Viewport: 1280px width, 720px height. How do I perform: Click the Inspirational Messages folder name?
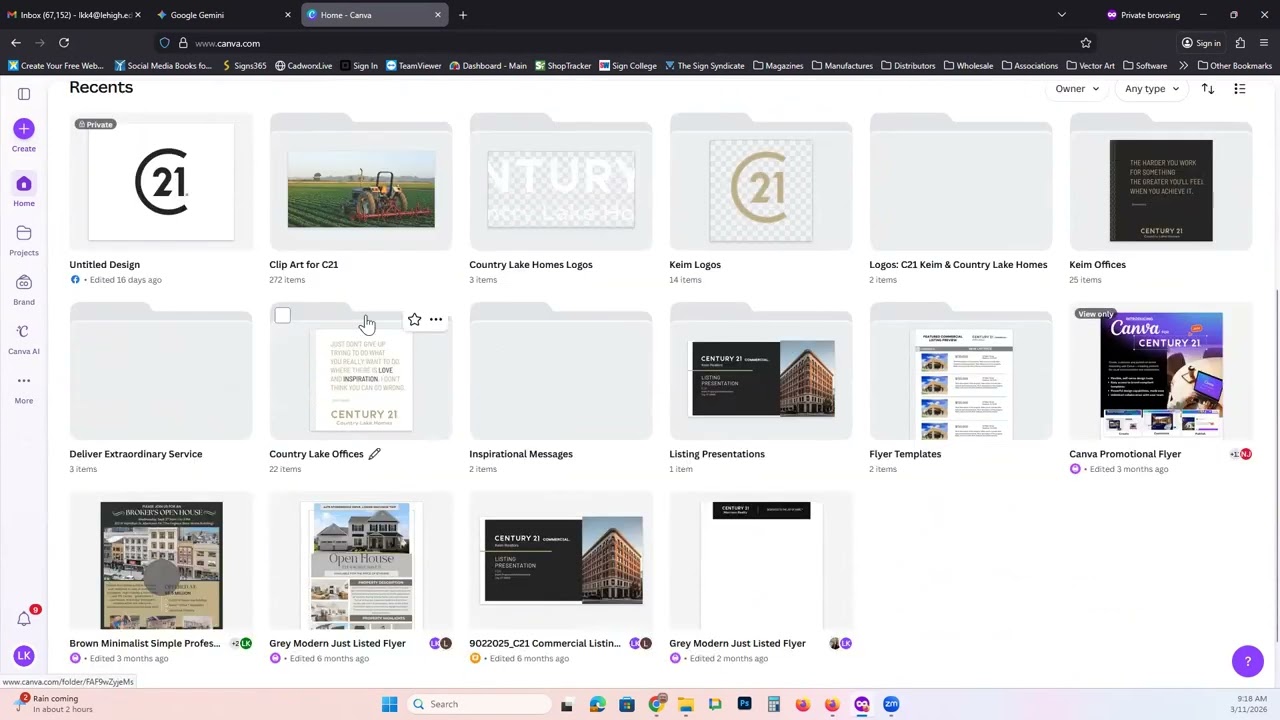tap(521, 454)
